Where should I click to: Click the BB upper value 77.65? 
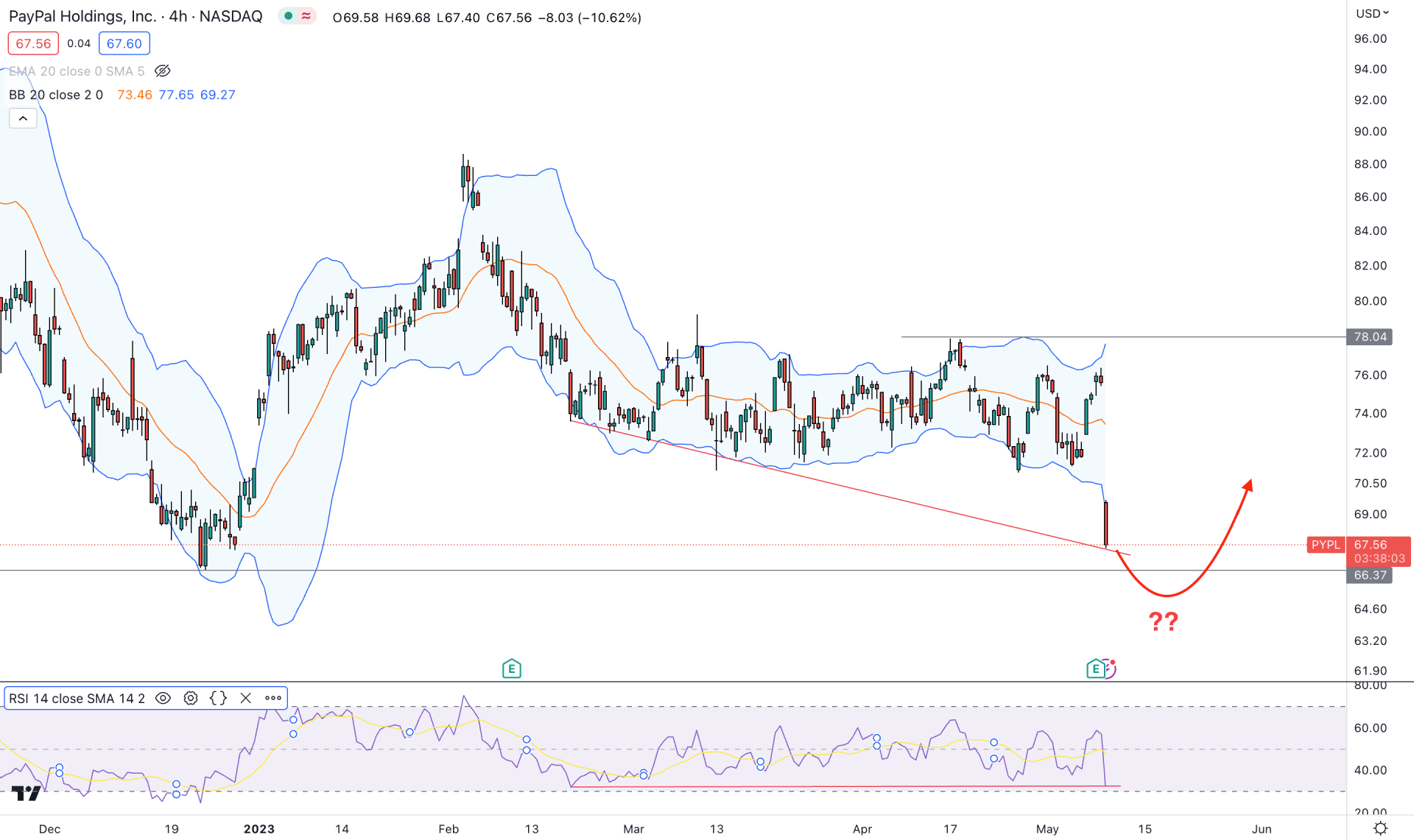pos(176,94)
